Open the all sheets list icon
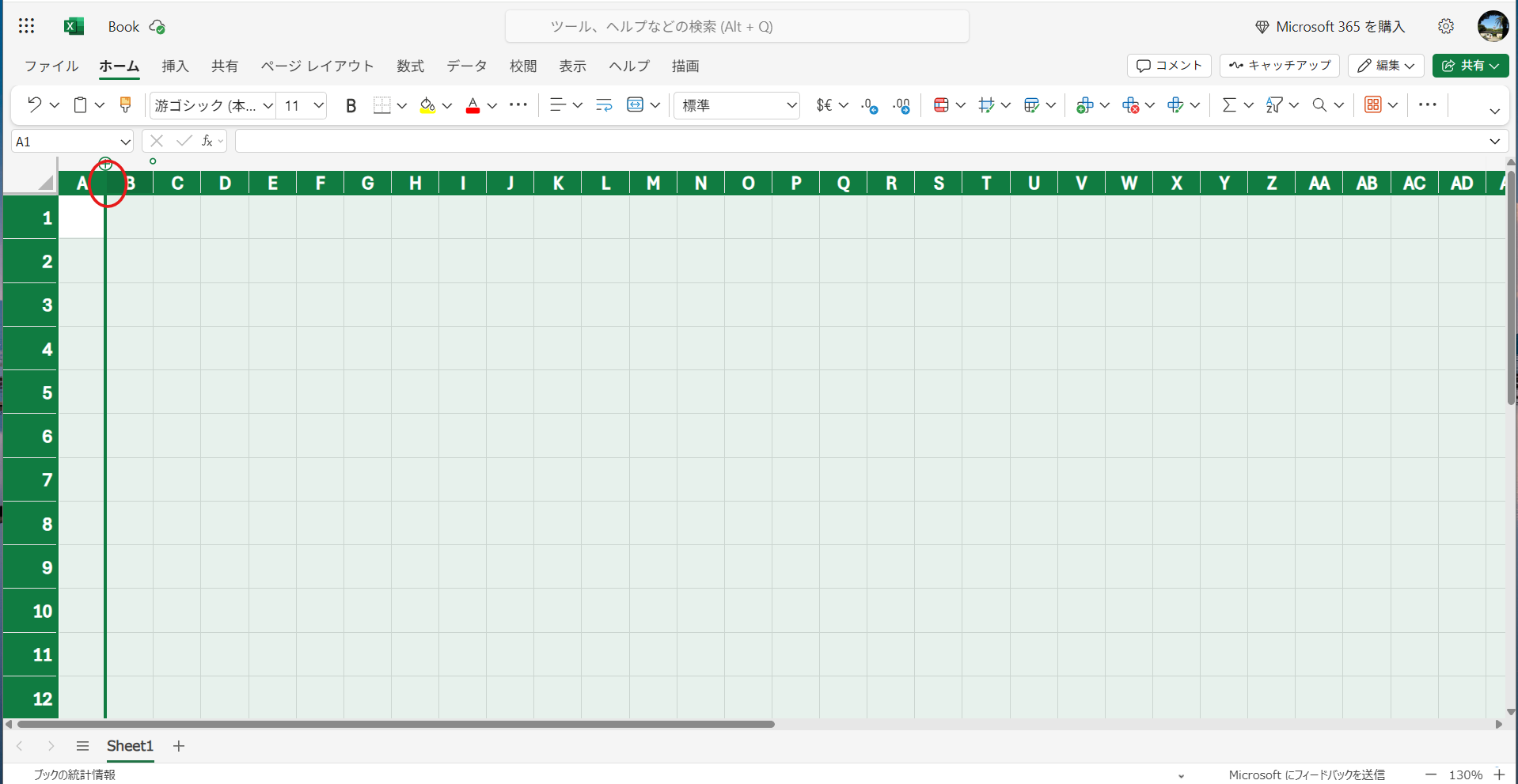 [x=82, y=745]
